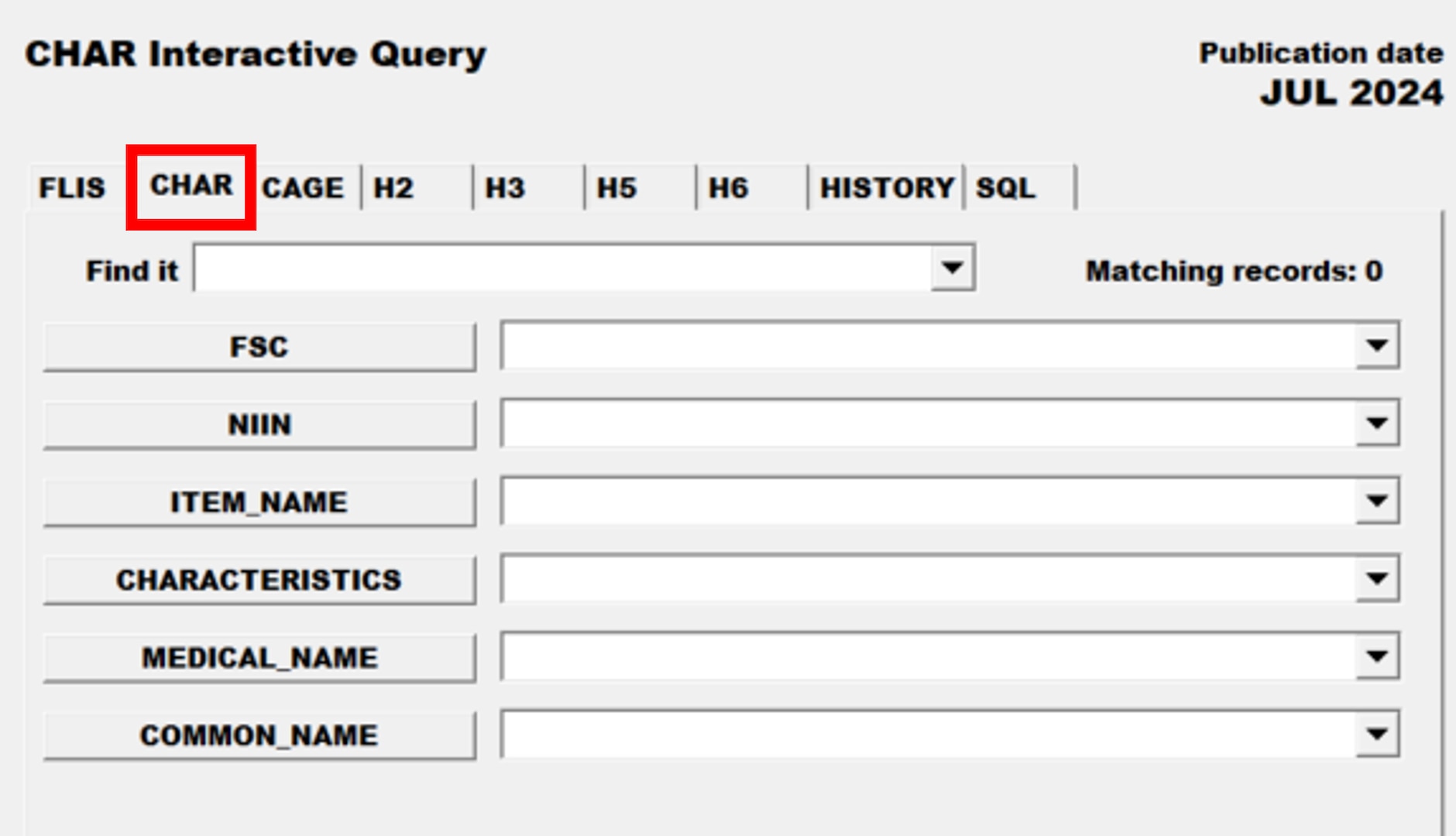Expand the FSC dropdown arrow
This screenshot has width=1456, height=836.
pyautogui.click(x=1376, y=345)
